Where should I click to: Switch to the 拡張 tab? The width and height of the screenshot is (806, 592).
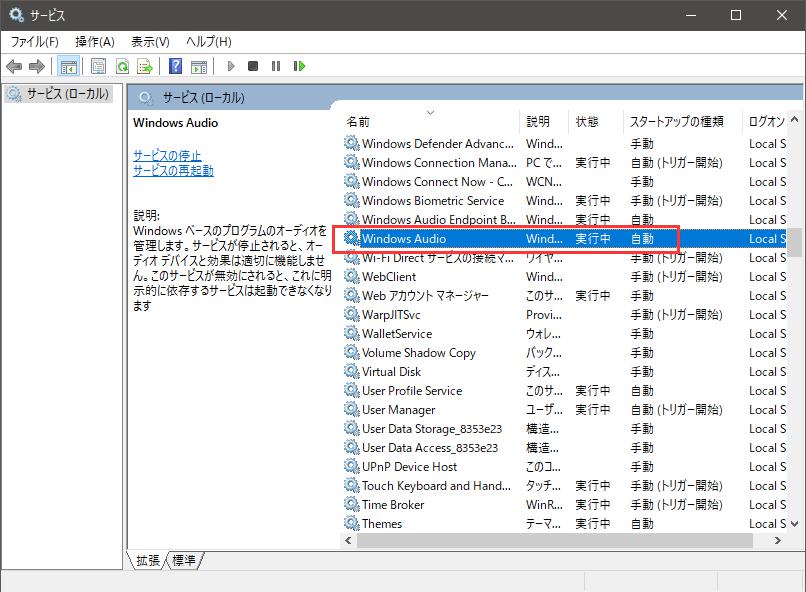tap(148, 561)
